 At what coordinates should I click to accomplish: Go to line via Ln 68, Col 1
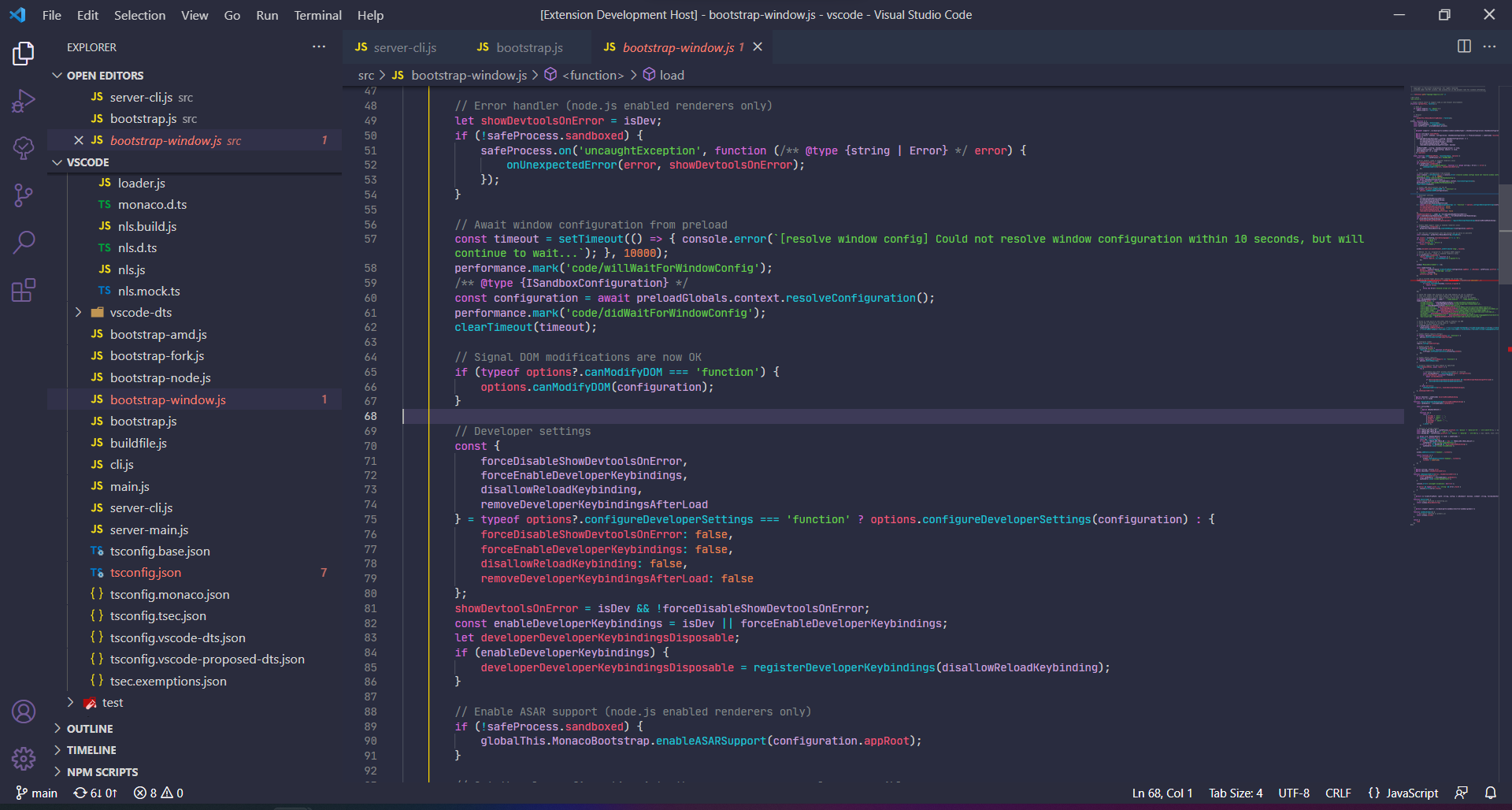click(x=1162, y=793)
